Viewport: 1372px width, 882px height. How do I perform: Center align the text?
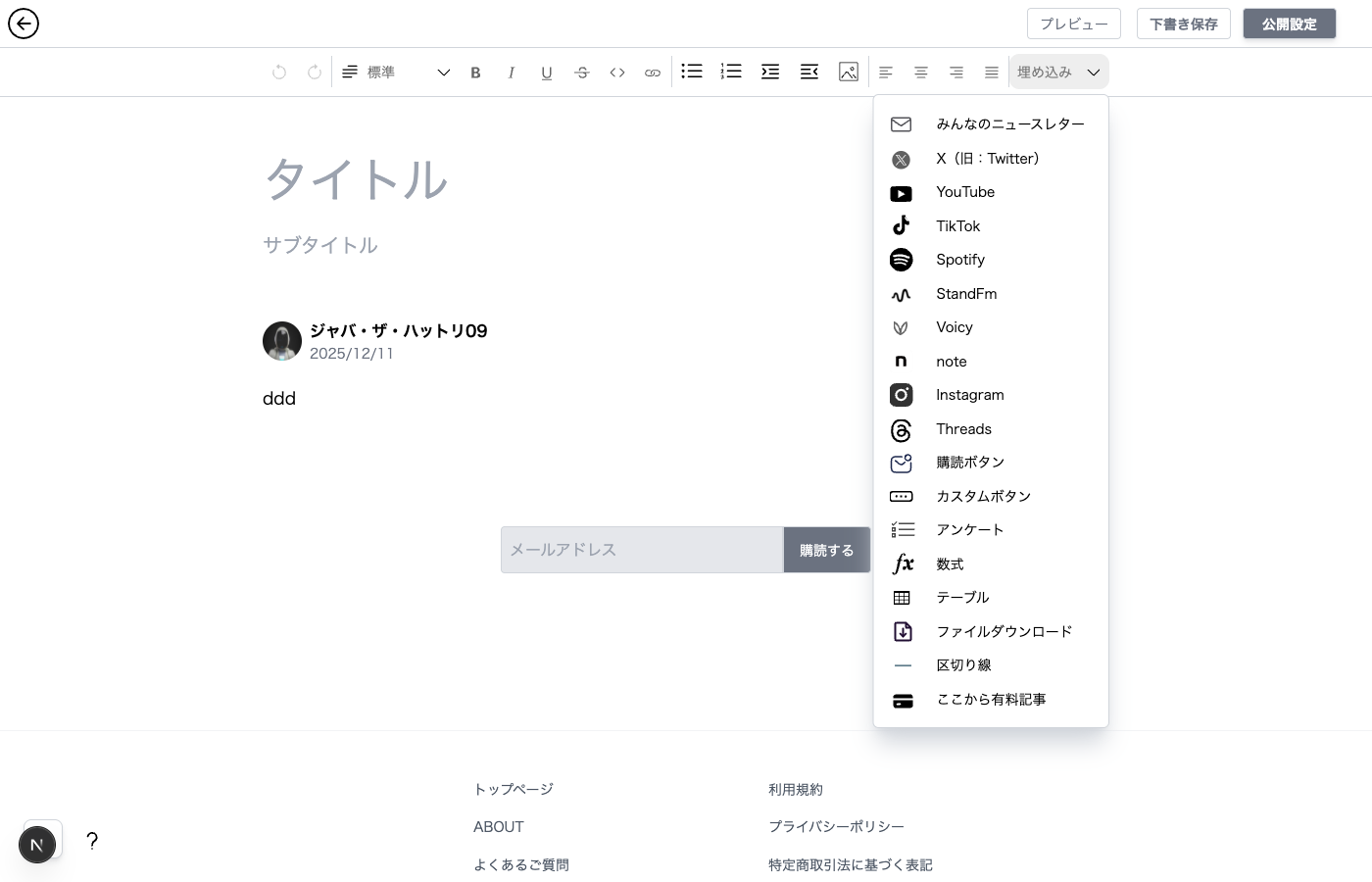point(920,73)
